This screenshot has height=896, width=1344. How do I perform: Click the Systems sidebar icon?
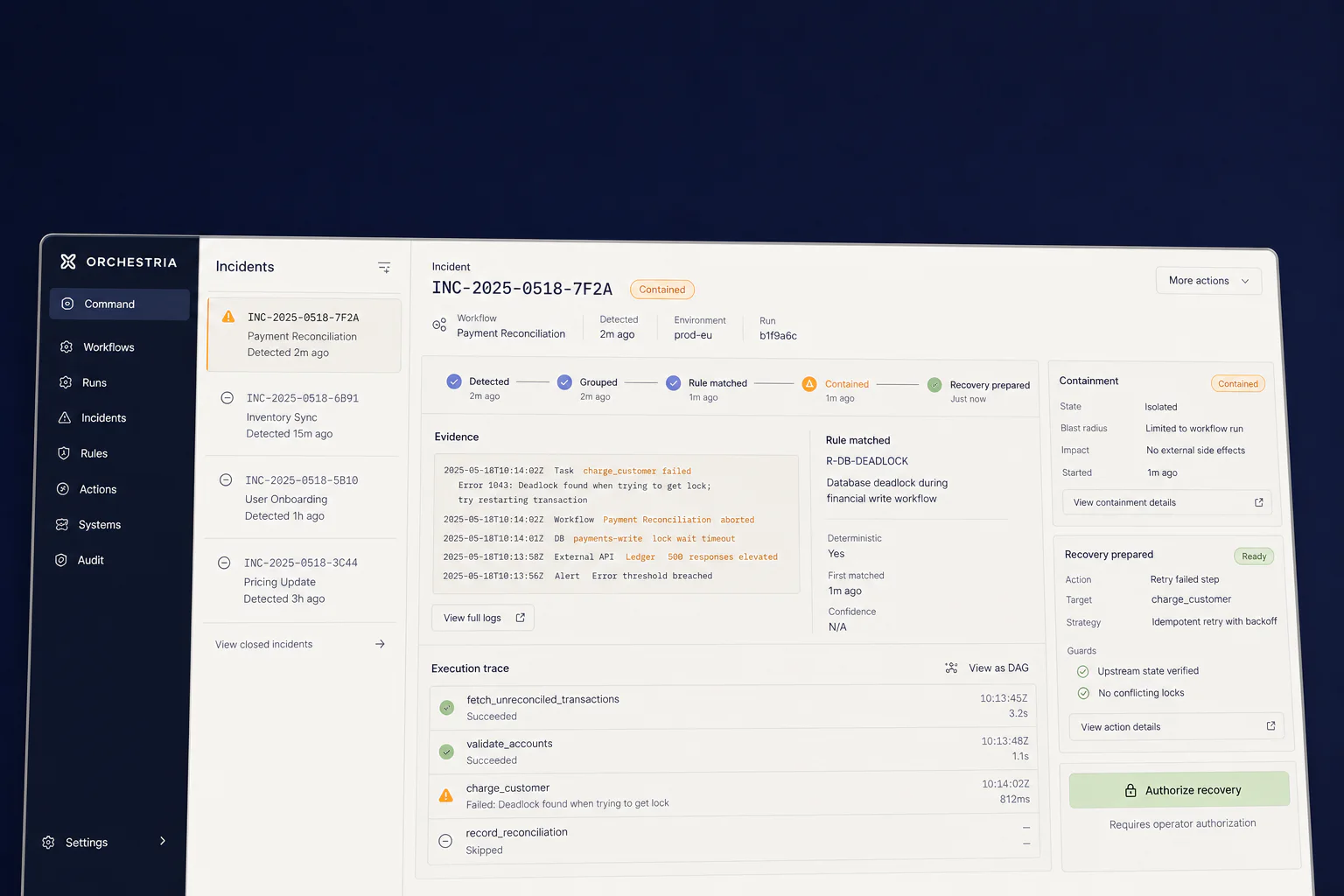[62, 525]
